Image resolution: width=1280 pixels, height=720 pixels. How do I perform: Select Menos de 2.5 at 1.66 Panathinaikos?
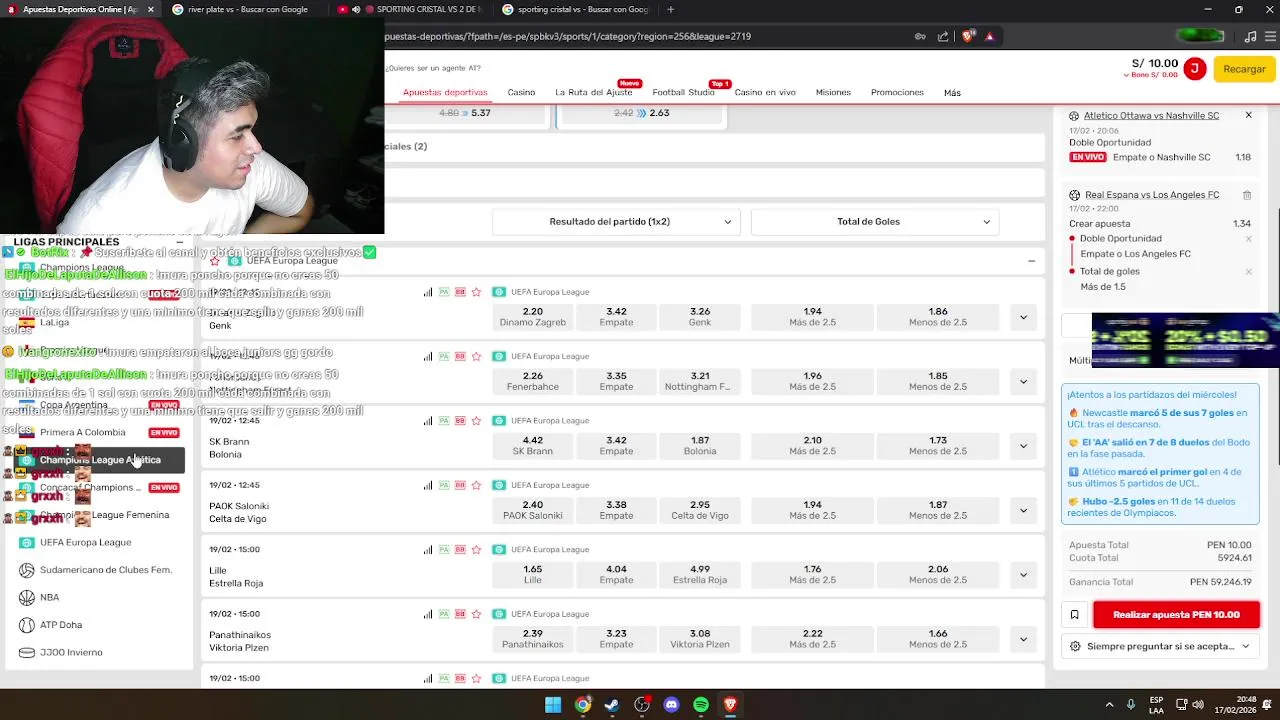[x=938, y=639]
